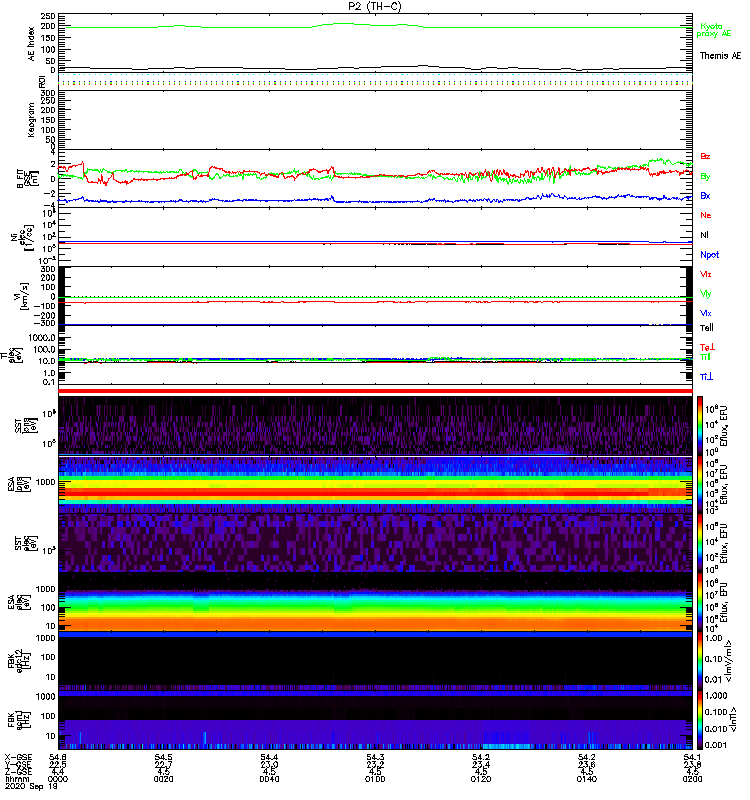Click the blue "Ti⊥" temperature legend label
Screen dimensions: 750x800
tap(706, 377)
